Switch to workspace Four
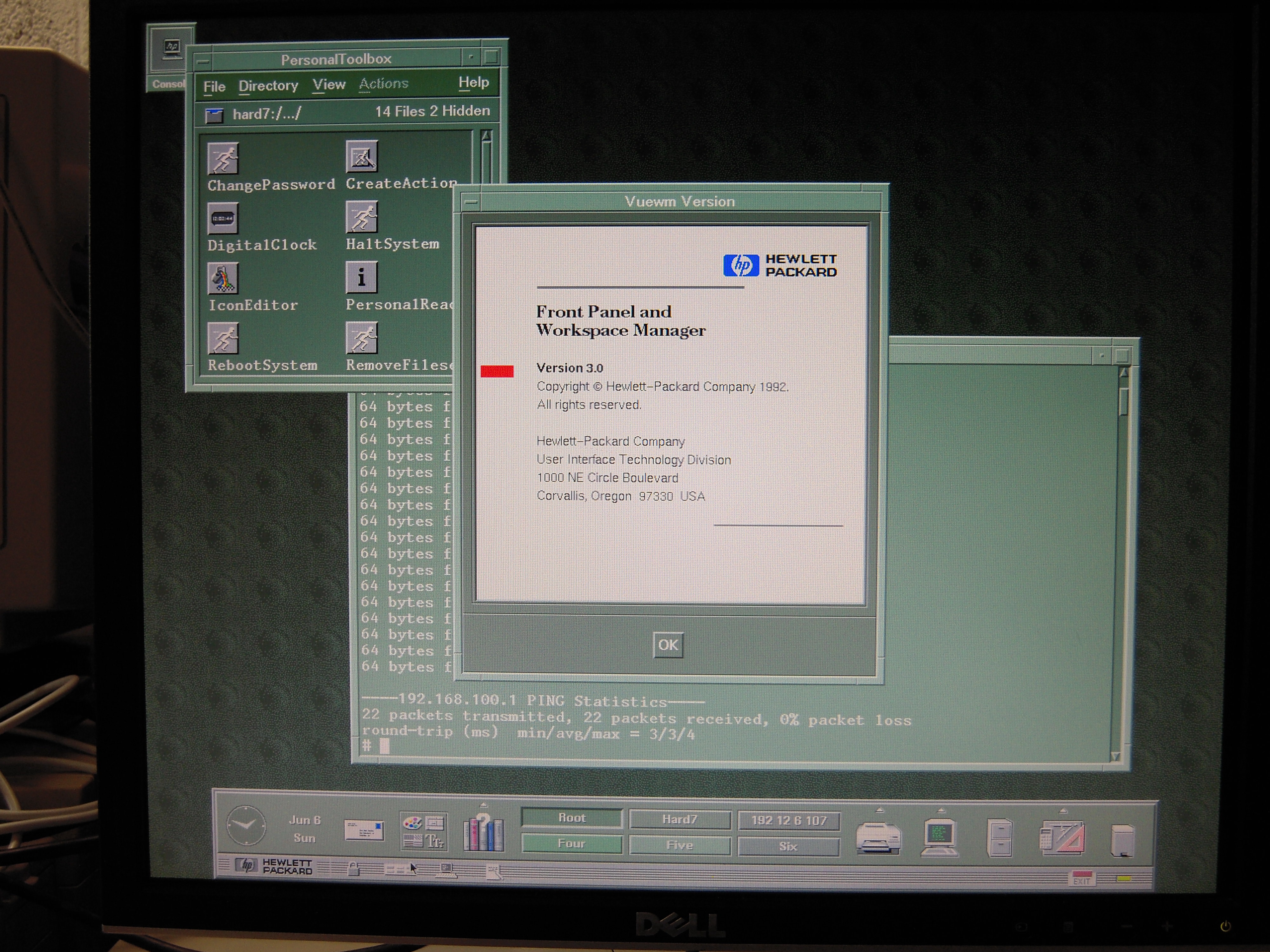1270x952 pixels. [x=572, y=843]
